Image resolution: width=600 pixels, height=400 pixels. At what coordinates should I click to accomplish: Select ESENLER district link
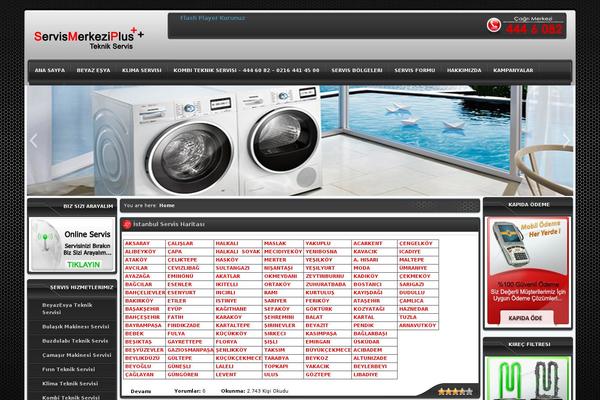click(179, 284)
